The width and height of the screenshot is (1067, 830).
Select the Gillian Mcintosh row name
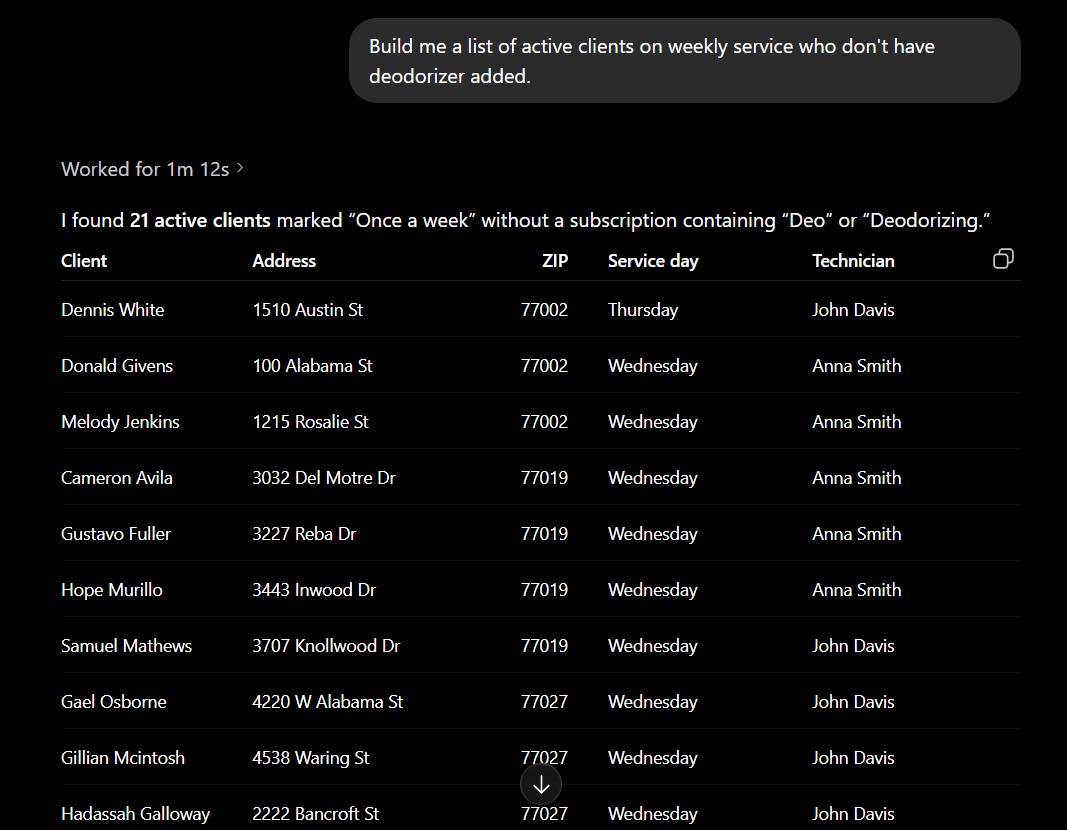click(122, 758)
